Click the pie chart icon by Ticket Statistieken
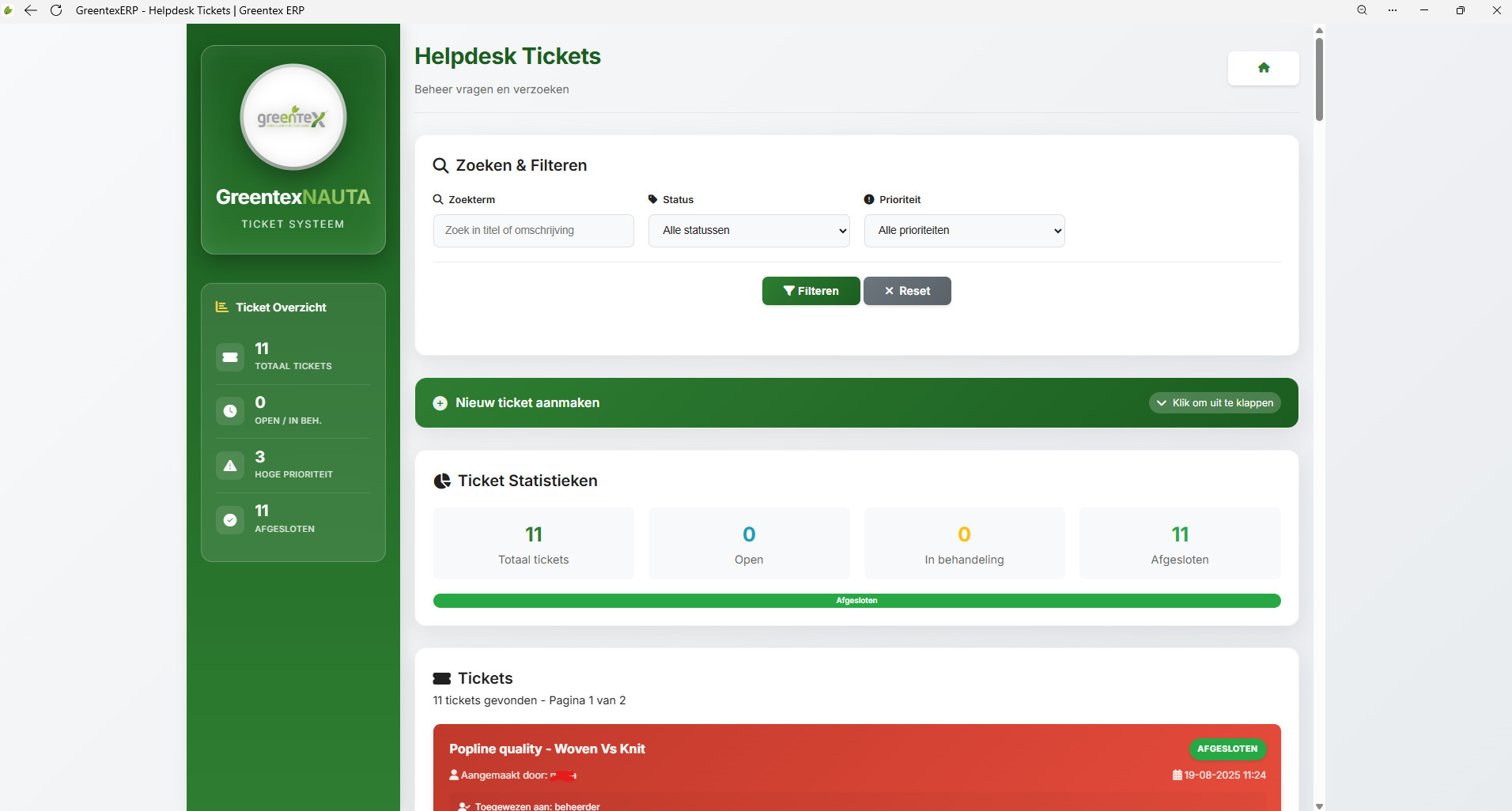 click(x=442, y=481)
